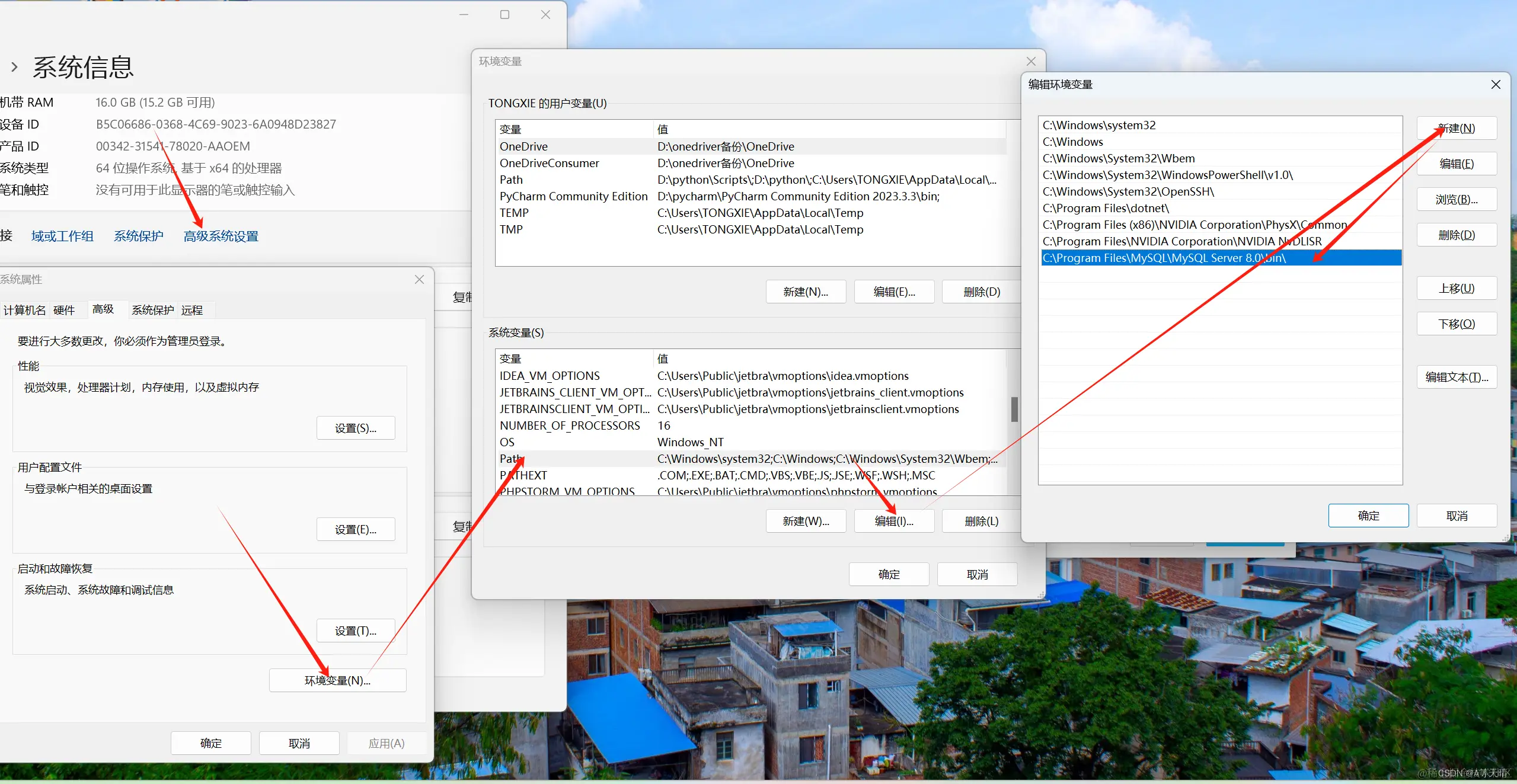Viewport: 1517px width, 784px height.
Task: Open the 高级系统设置 link
Action: click(x=221, y=236)
